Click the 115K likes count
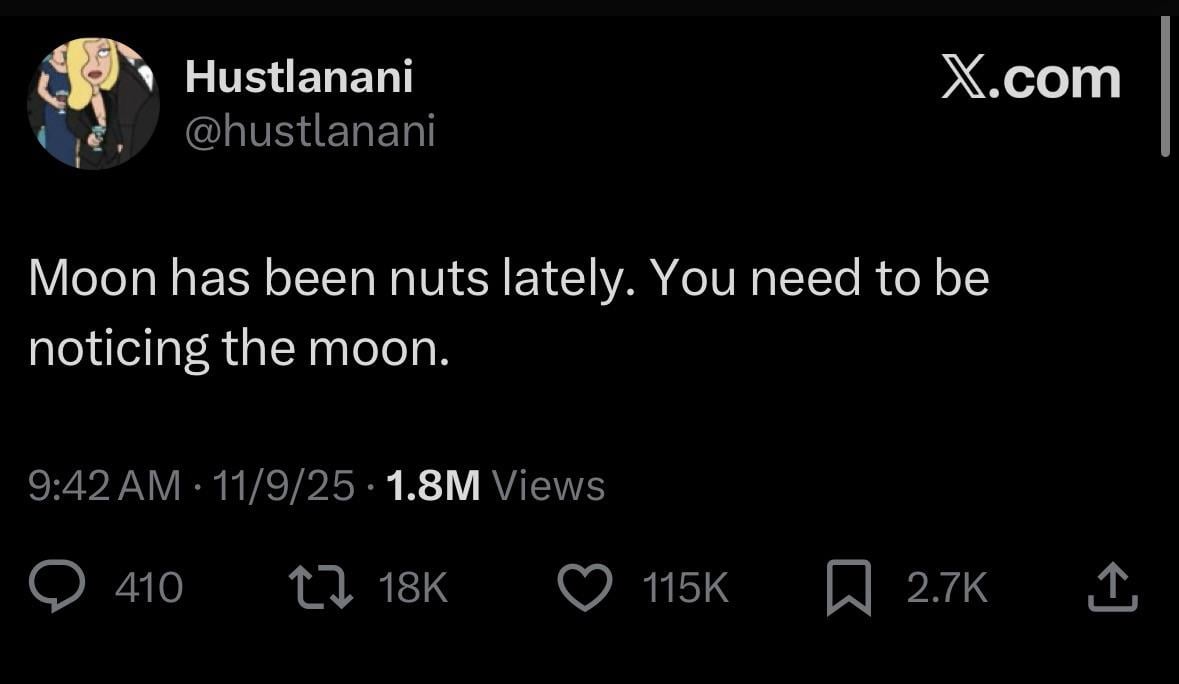Image resolution: width=1179 pixels, height=684 pixels. point(687,588)
